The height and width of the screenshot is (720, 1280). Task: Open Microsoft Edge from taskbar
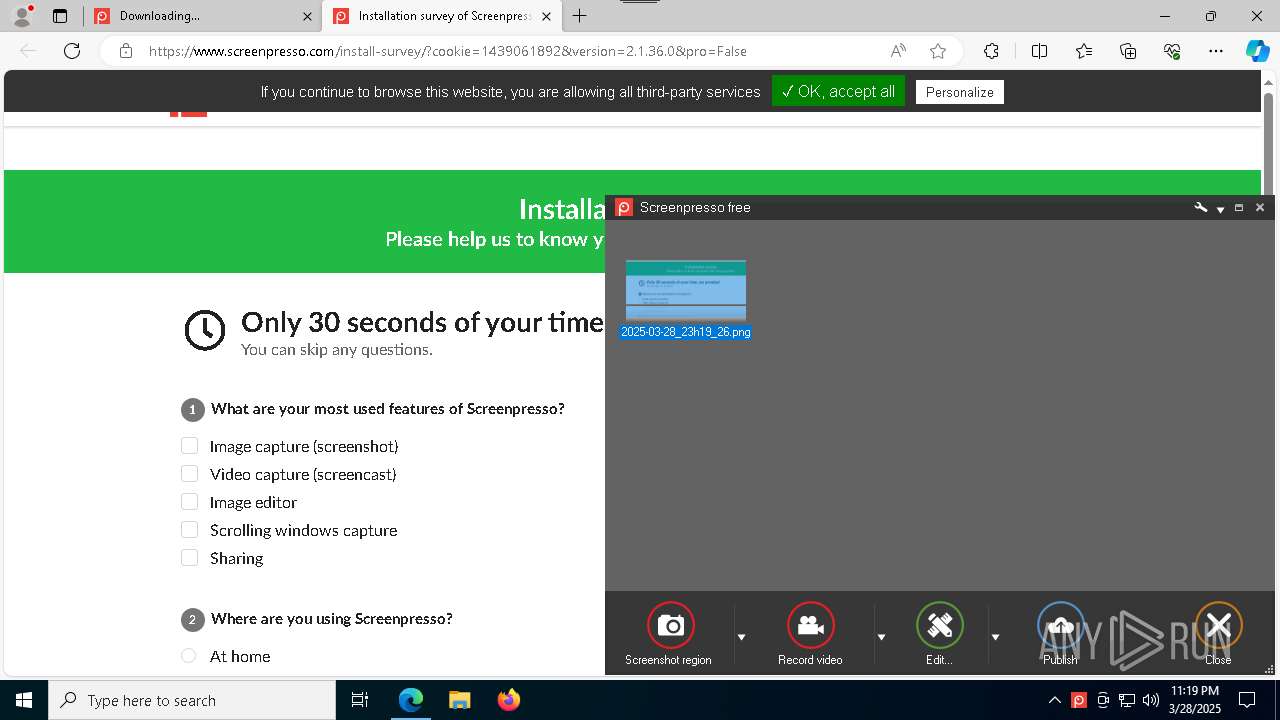pos(411,700)
